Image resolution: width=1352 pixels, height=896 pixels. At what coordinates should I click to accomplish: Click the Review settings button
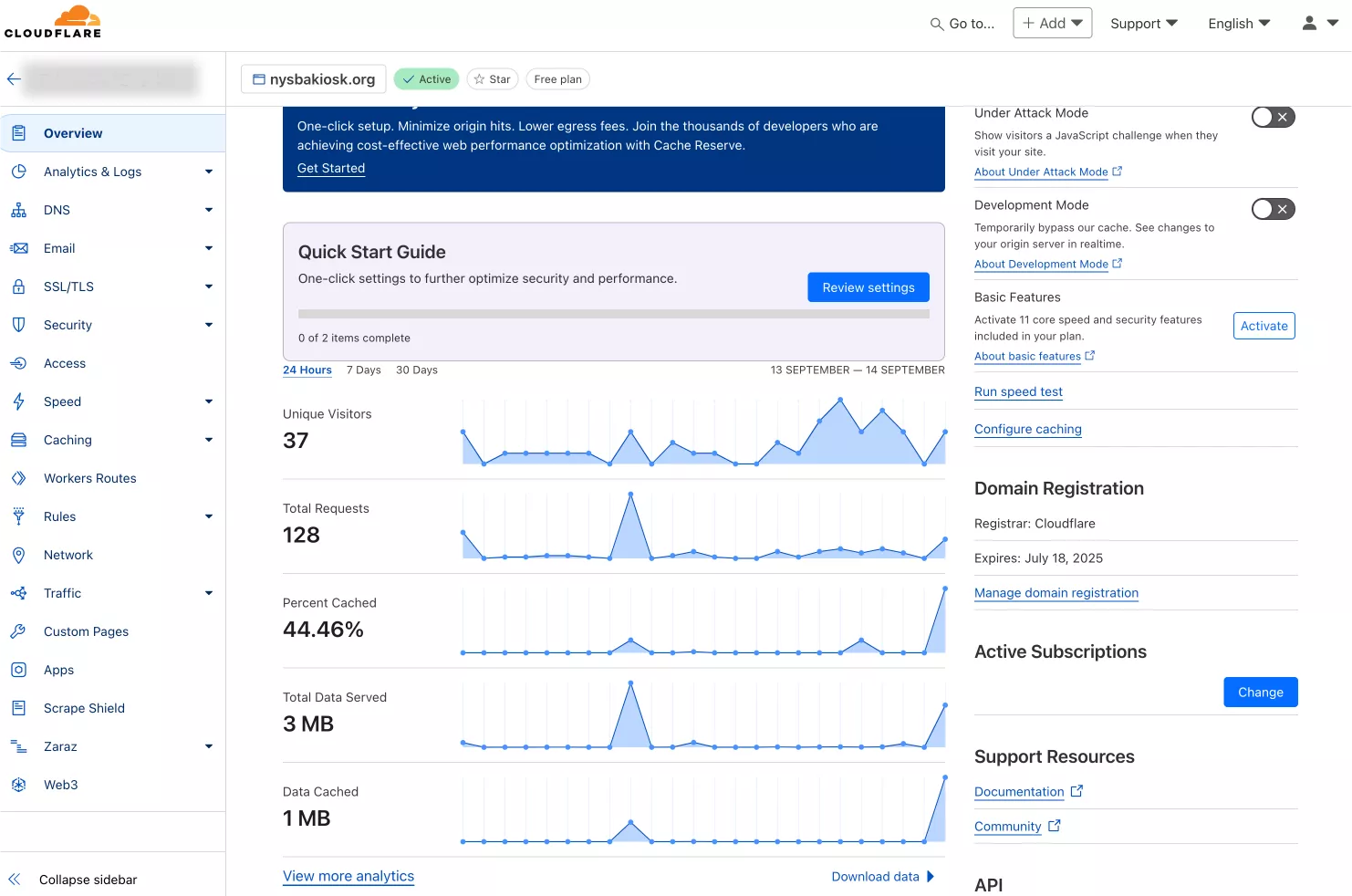pyautogui.click(x=868, y=287)
